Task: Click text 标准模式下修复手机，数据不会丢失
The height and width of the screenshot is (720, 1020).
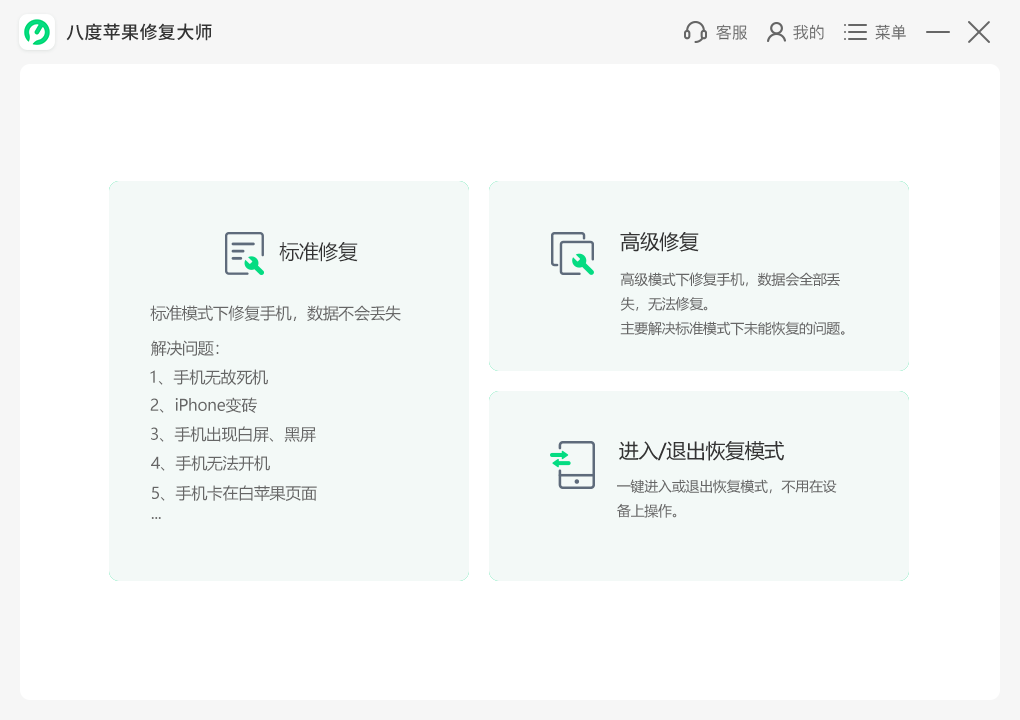Action: point(275,313)
